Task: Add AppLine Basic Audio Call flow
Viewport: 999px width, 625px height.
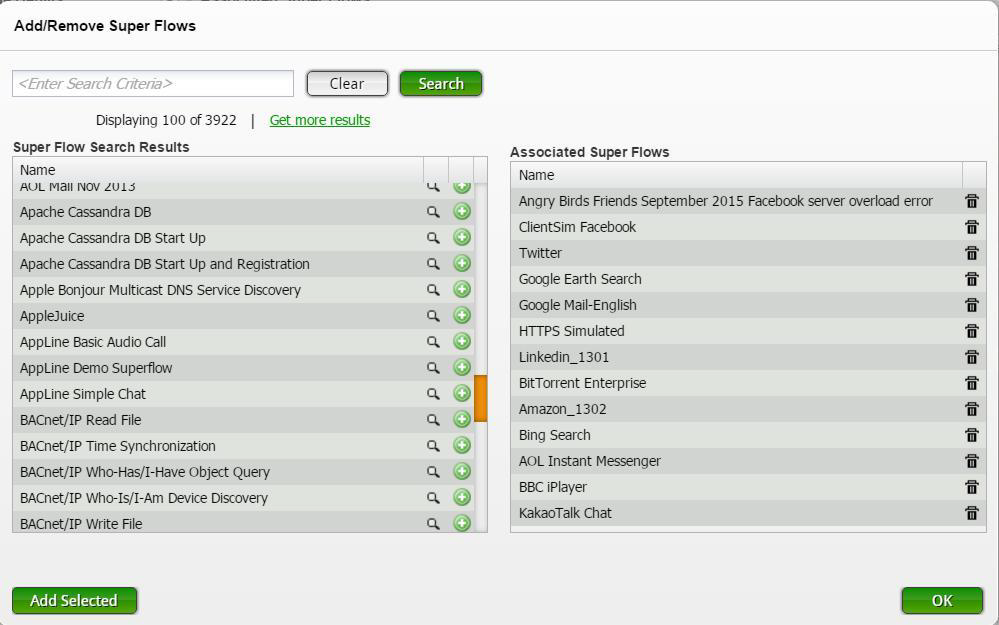Action: click(462, 342)
